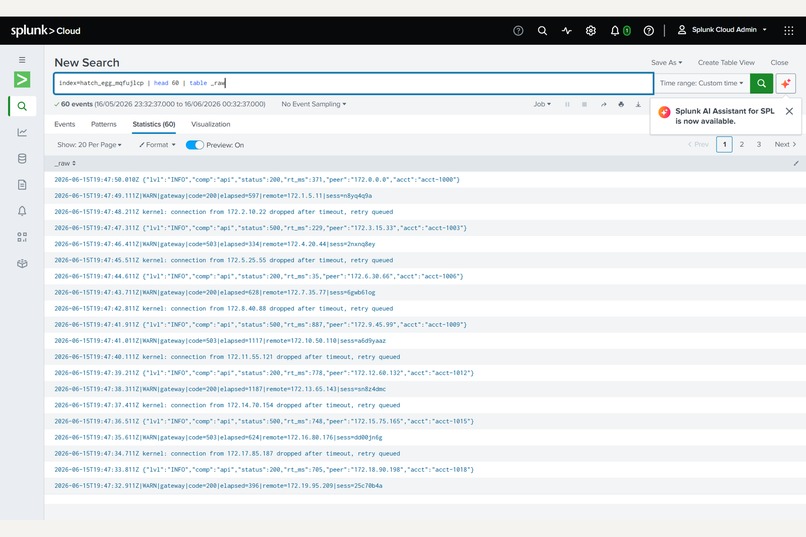The image size is (806, 537).
Task: Open the Search icon in the sidebar
Action: click(x=22, y=106)
